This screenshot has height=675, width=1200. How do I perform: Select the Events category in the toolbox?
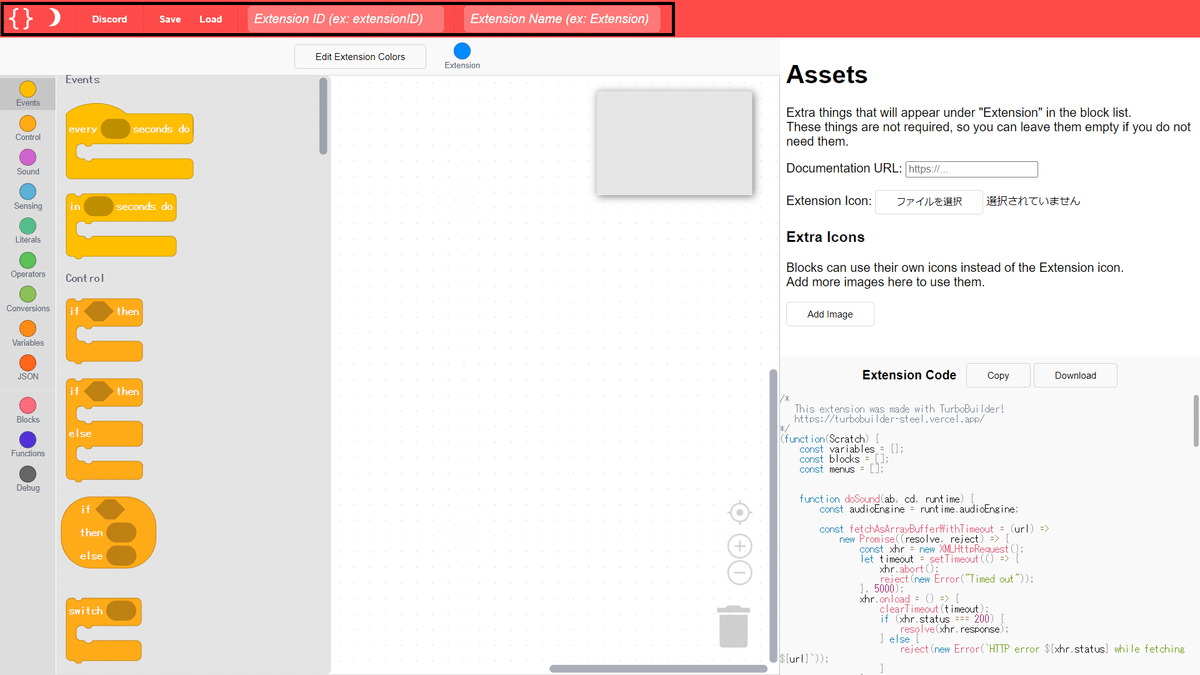click(x=28, y=94)
